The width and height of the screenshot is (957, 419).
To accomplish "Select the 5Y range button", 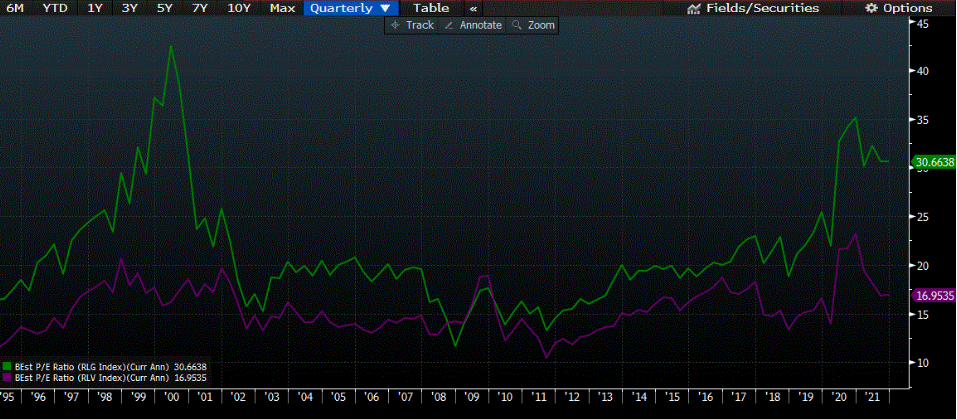I will coord(165,8).
